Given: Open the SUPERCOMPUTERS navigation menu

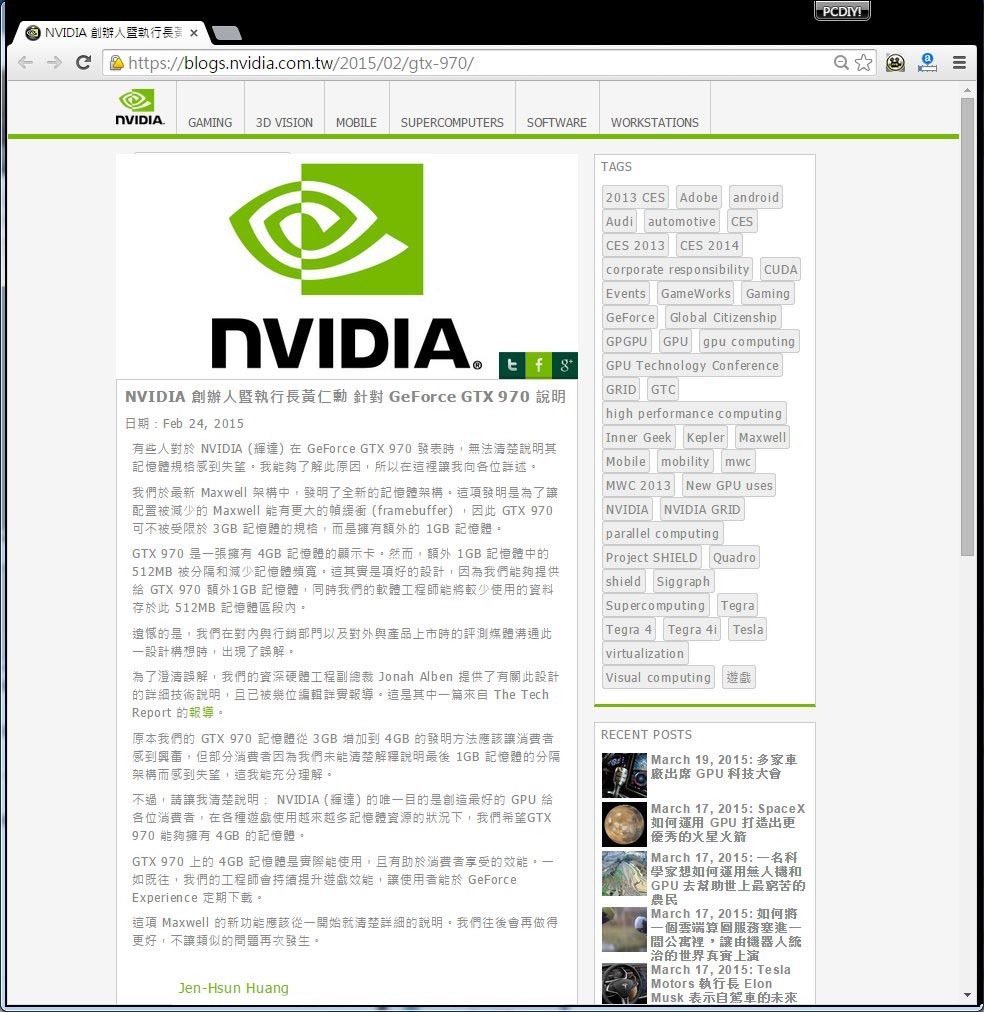Looking at the screenshot, I should (x=452, y=122).
